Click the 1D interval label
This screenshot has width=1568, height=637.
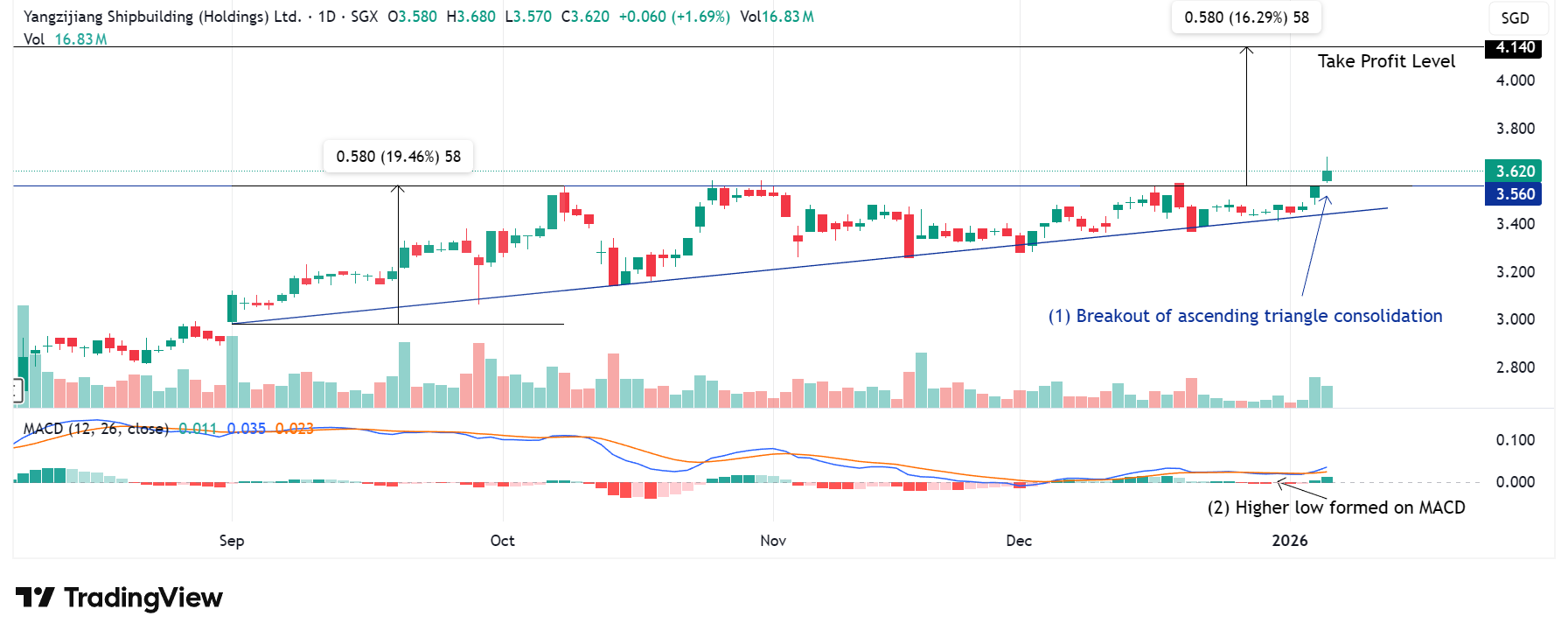click(326, 17)
